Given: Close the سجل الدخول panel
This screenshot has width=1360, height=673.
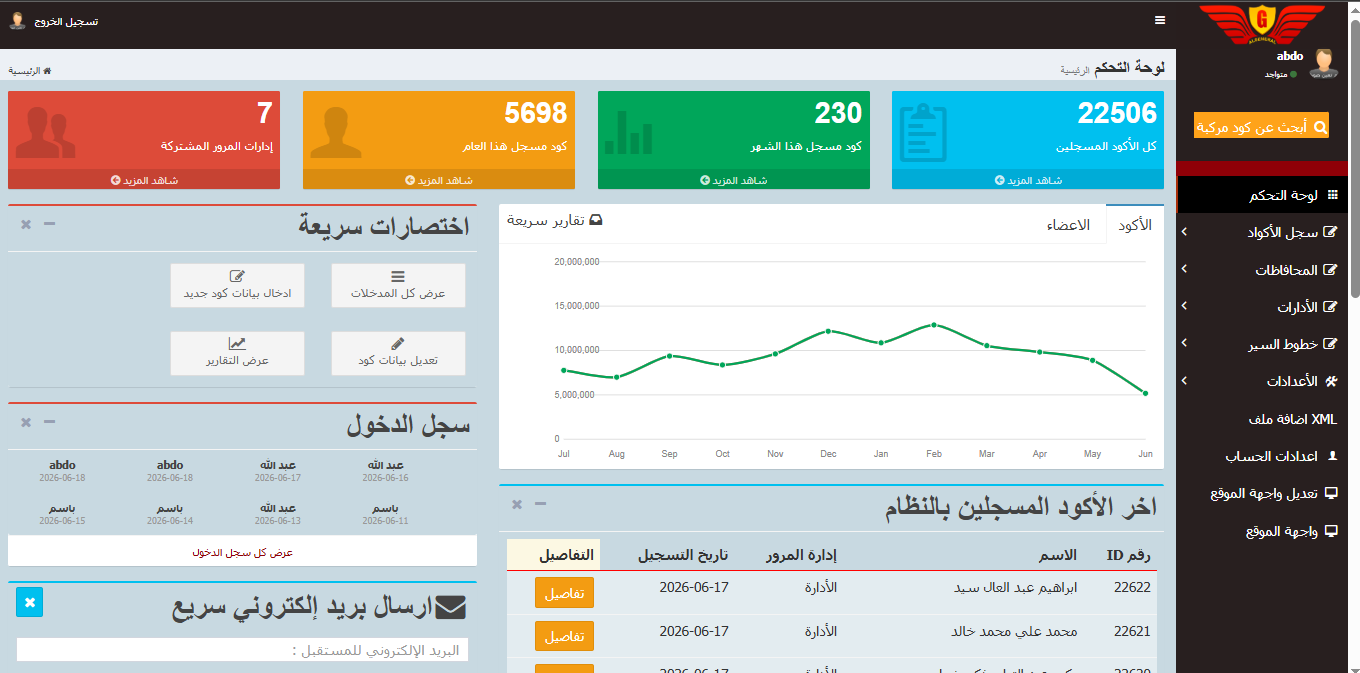Looking at the screenshot, I should click(26, 423).
